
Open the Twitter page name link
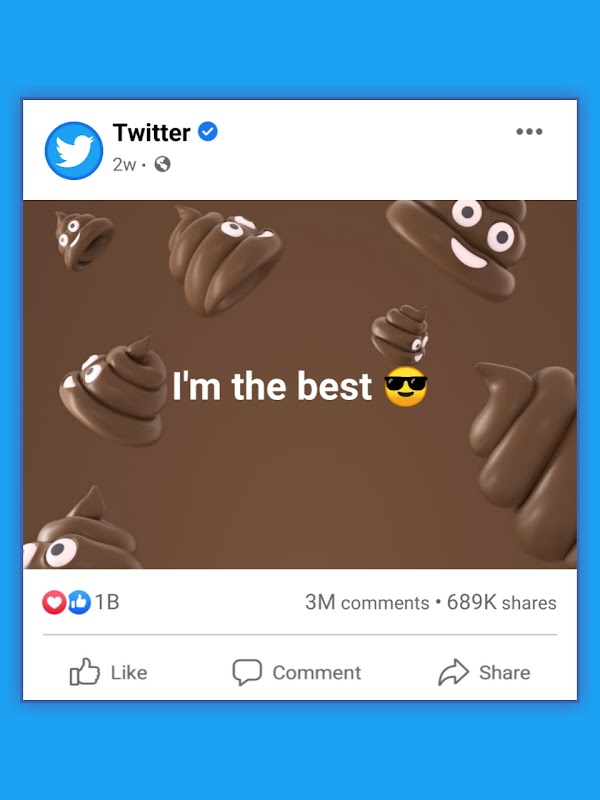click(151, 132)
